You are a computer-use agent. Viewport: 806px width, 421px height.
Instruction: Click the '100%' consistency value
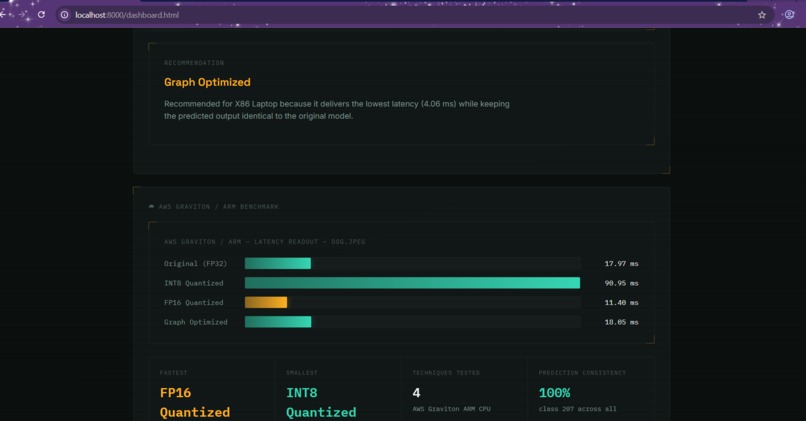pos(554,393)
